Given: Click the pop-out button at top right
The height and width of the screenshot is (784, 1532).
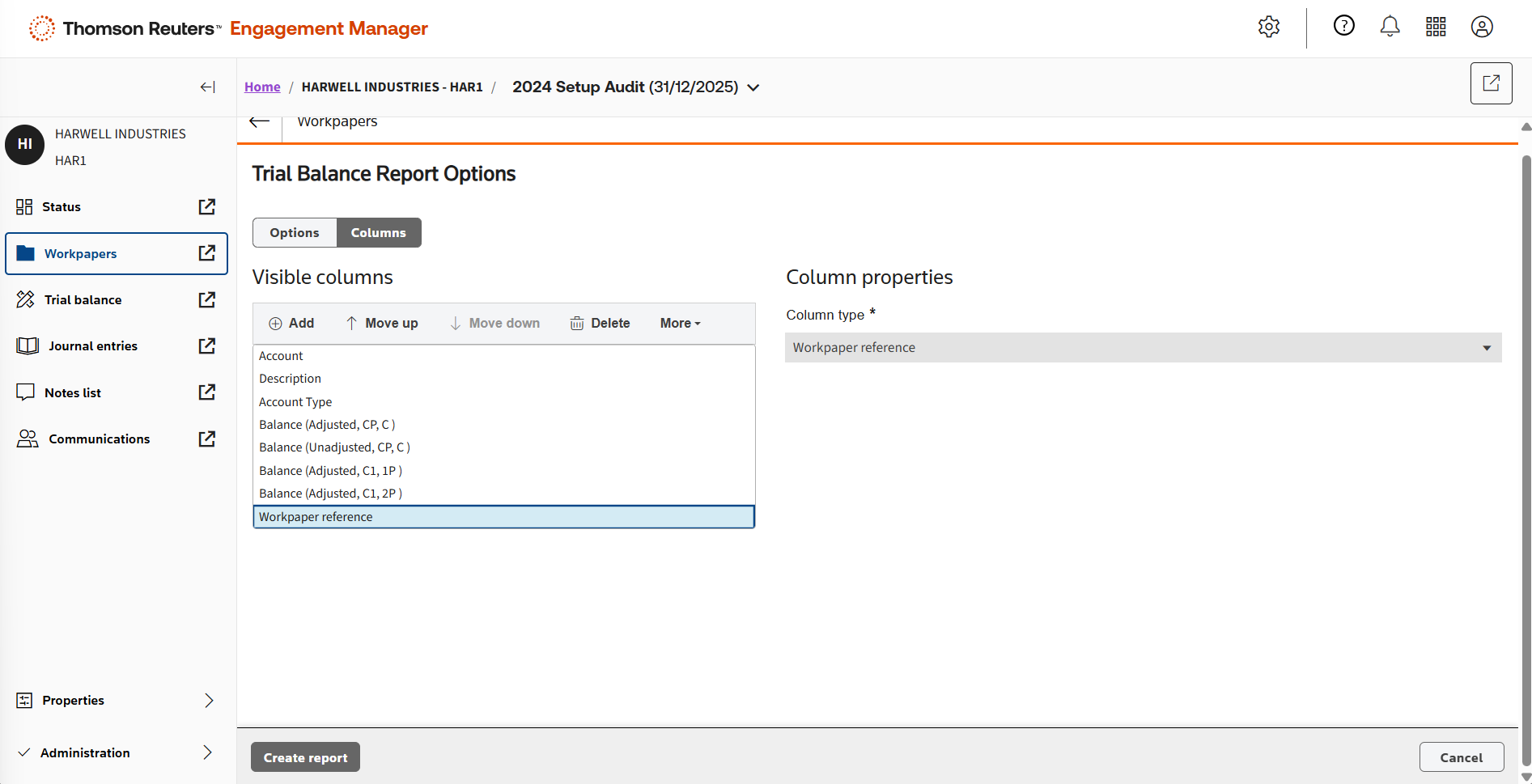Looking at the screenshot, I should coord(1491,83).
